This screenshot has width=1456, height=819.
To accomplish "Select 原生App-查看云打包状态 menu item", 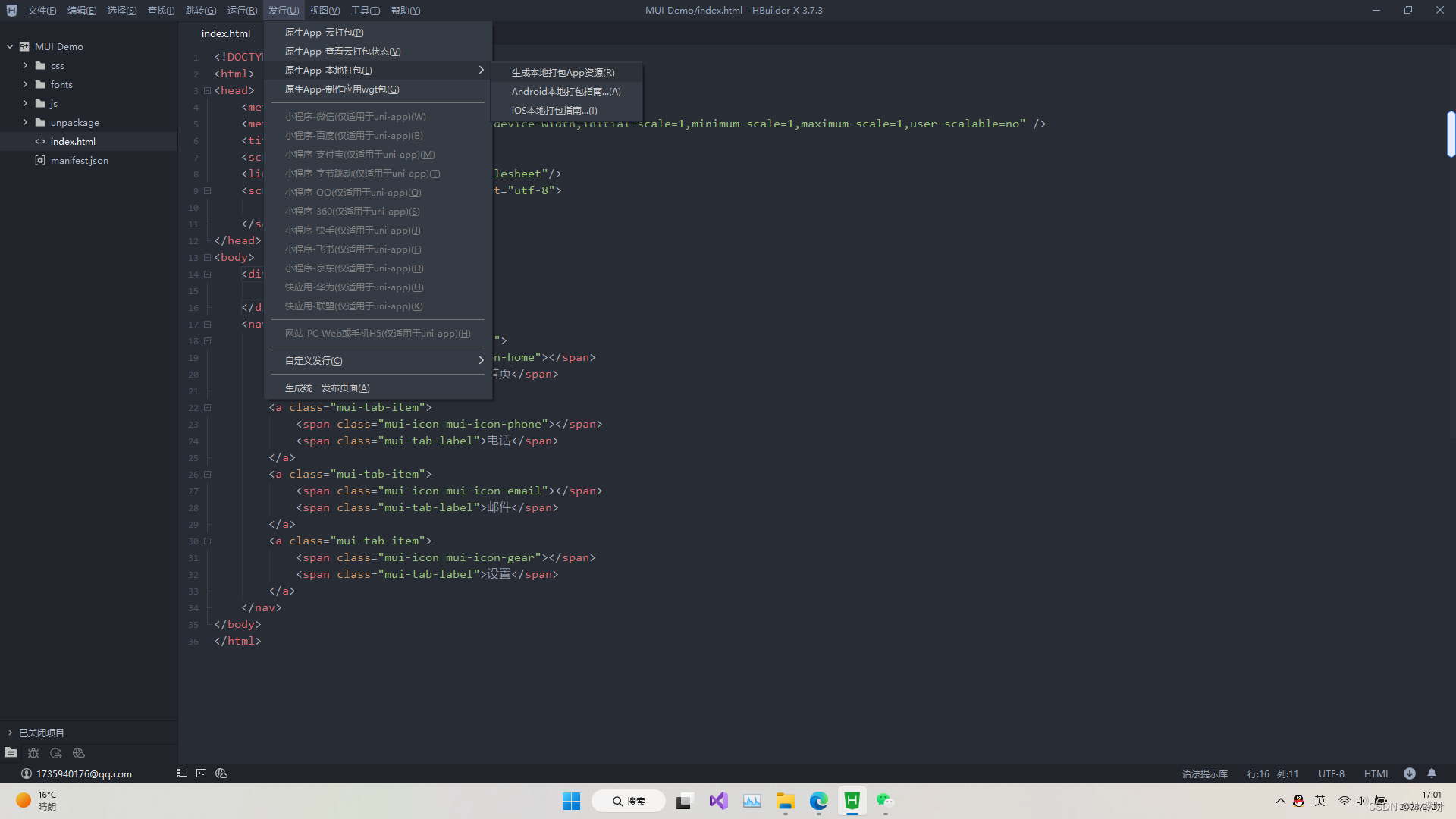I will (x=378, y=52).
